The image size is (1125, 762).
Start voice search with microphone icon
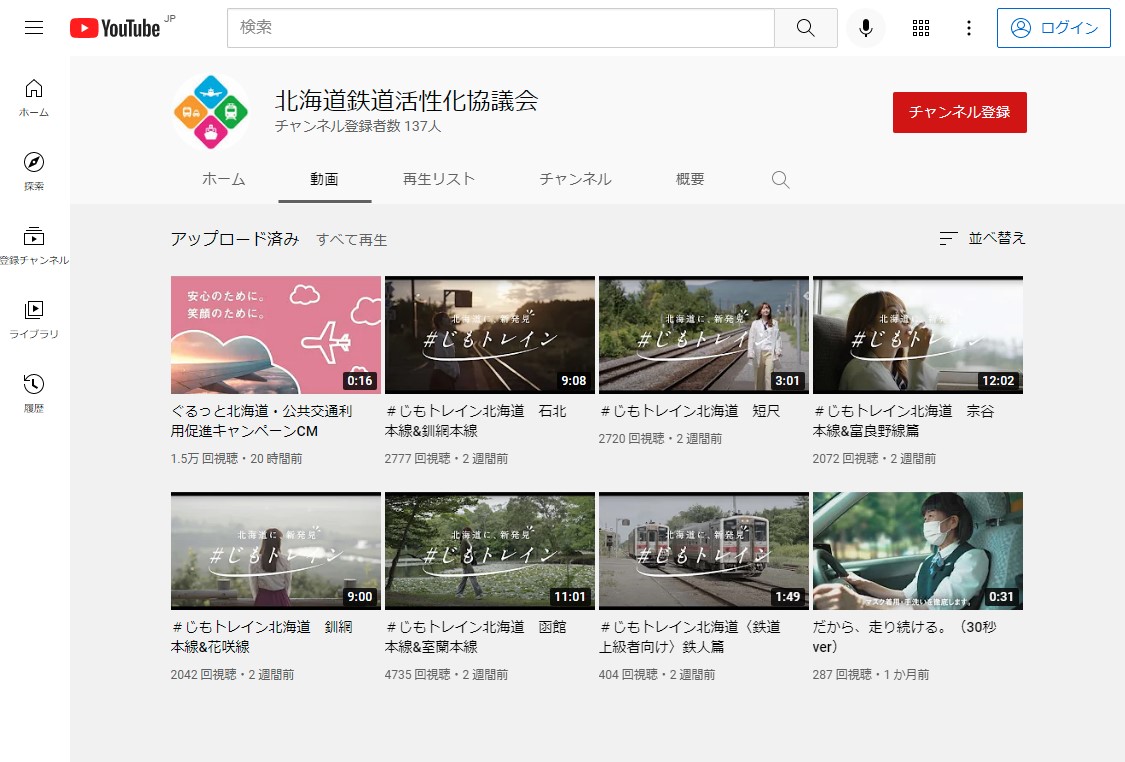[x=866, y=28]
